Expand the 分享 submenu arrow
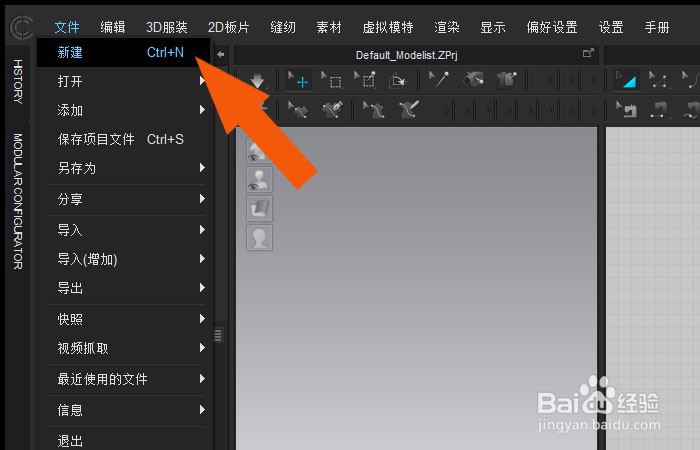700x450 pixels. tap(202, 199)
